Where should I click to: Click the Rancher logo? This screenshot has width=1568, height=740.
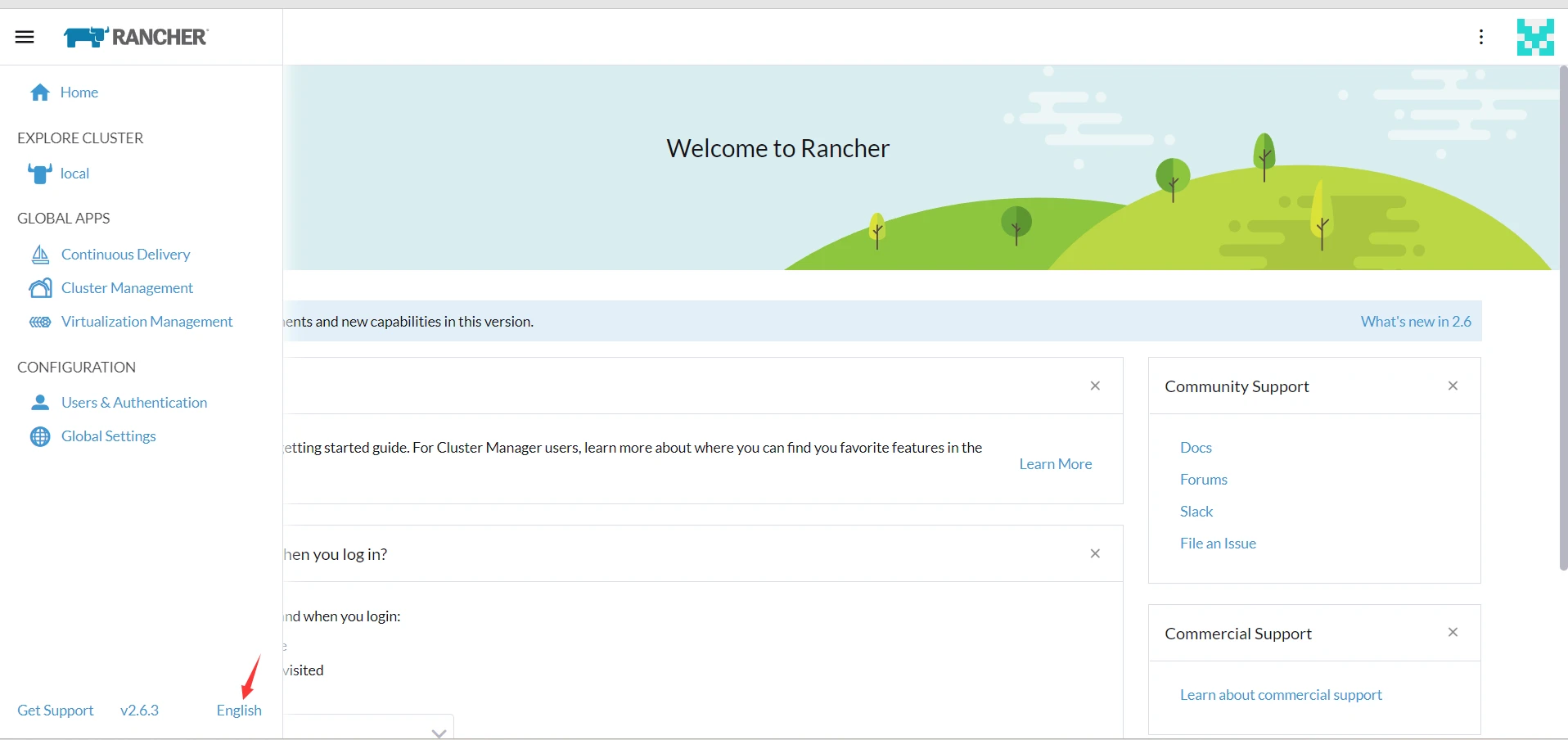click(136, 37)
